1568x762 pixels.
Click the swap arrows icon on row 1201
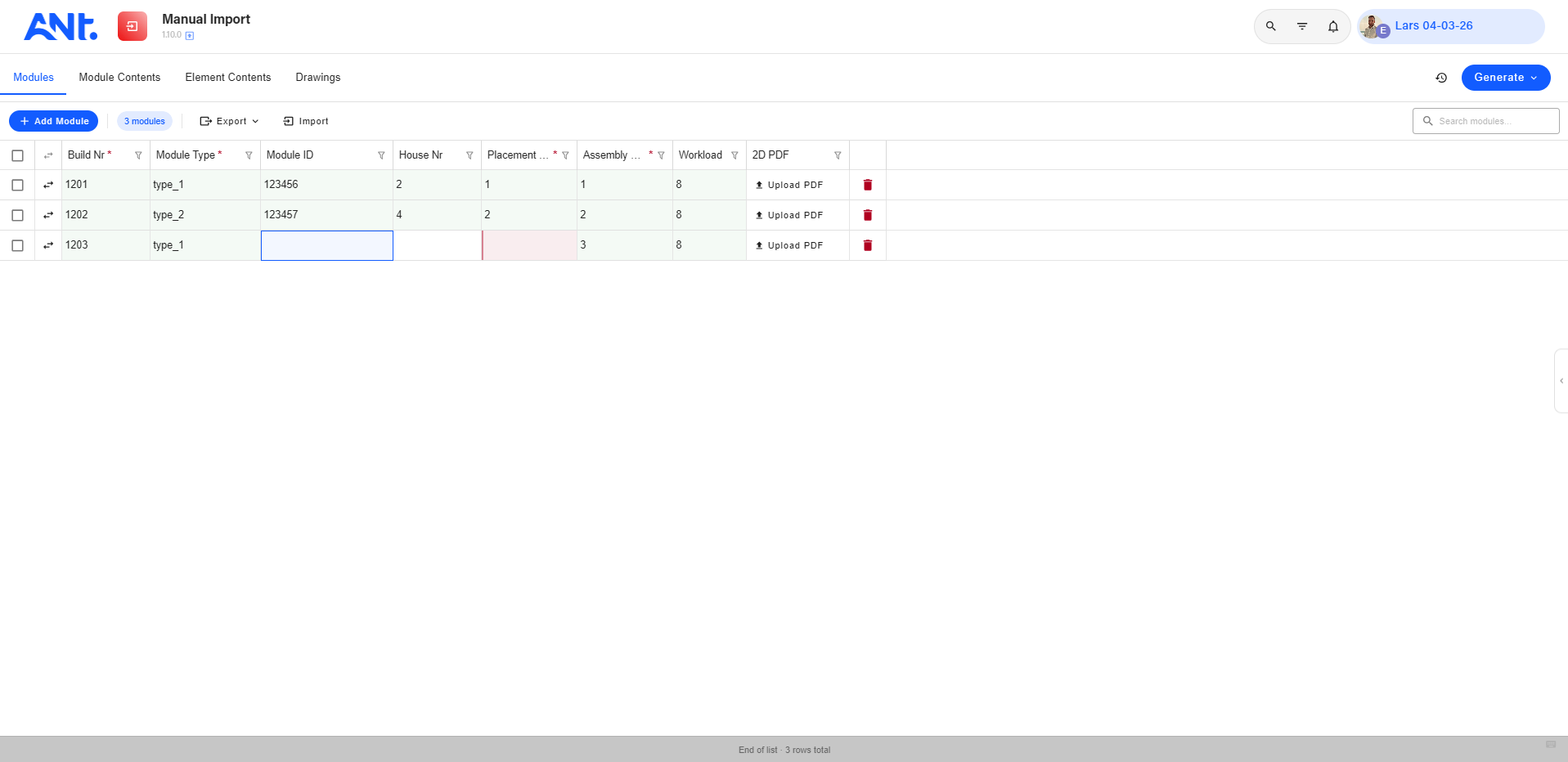pos(48,185)
